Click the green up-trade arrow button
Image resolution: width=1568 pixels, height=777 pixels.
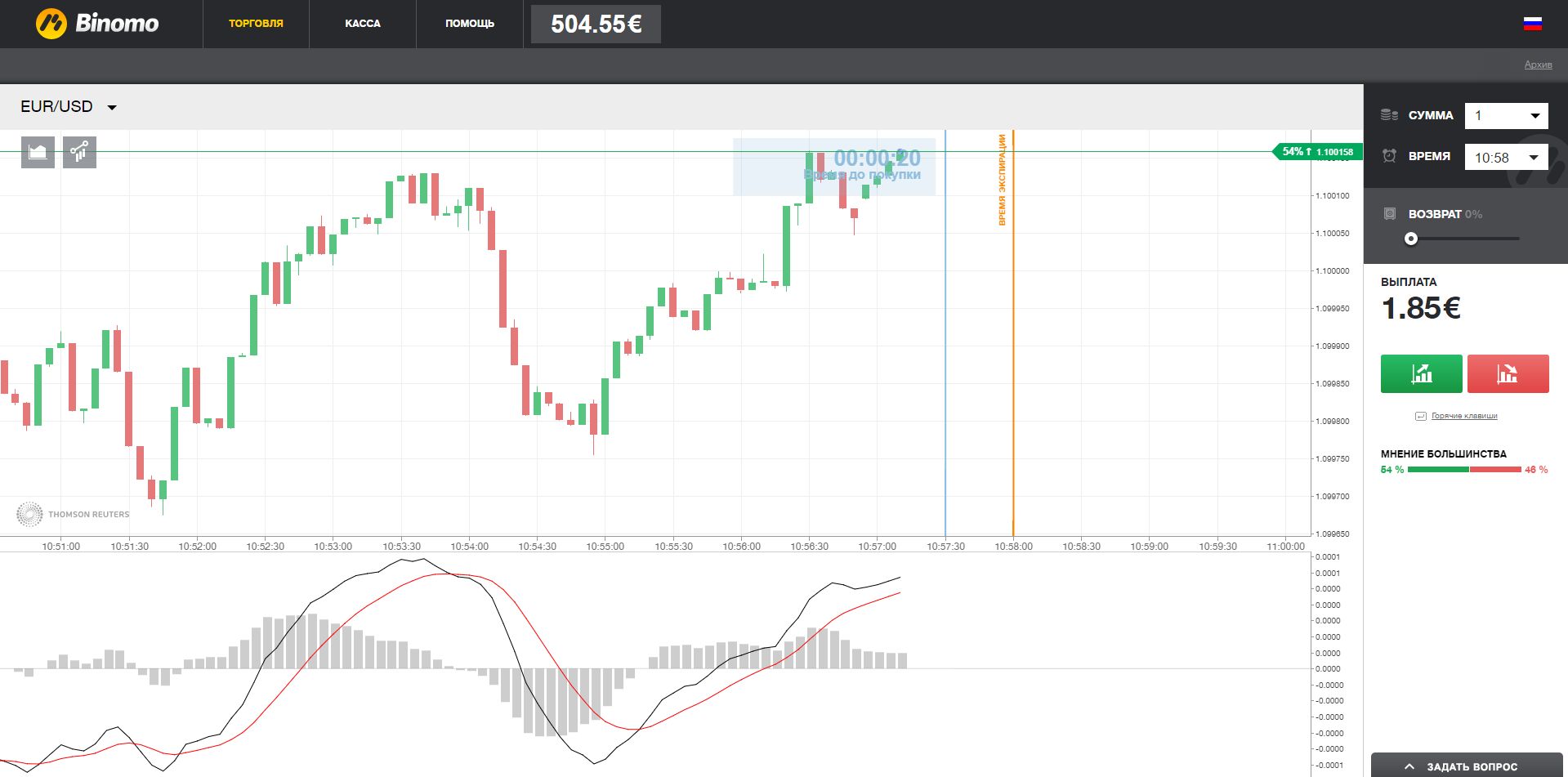coord(1420,373)
